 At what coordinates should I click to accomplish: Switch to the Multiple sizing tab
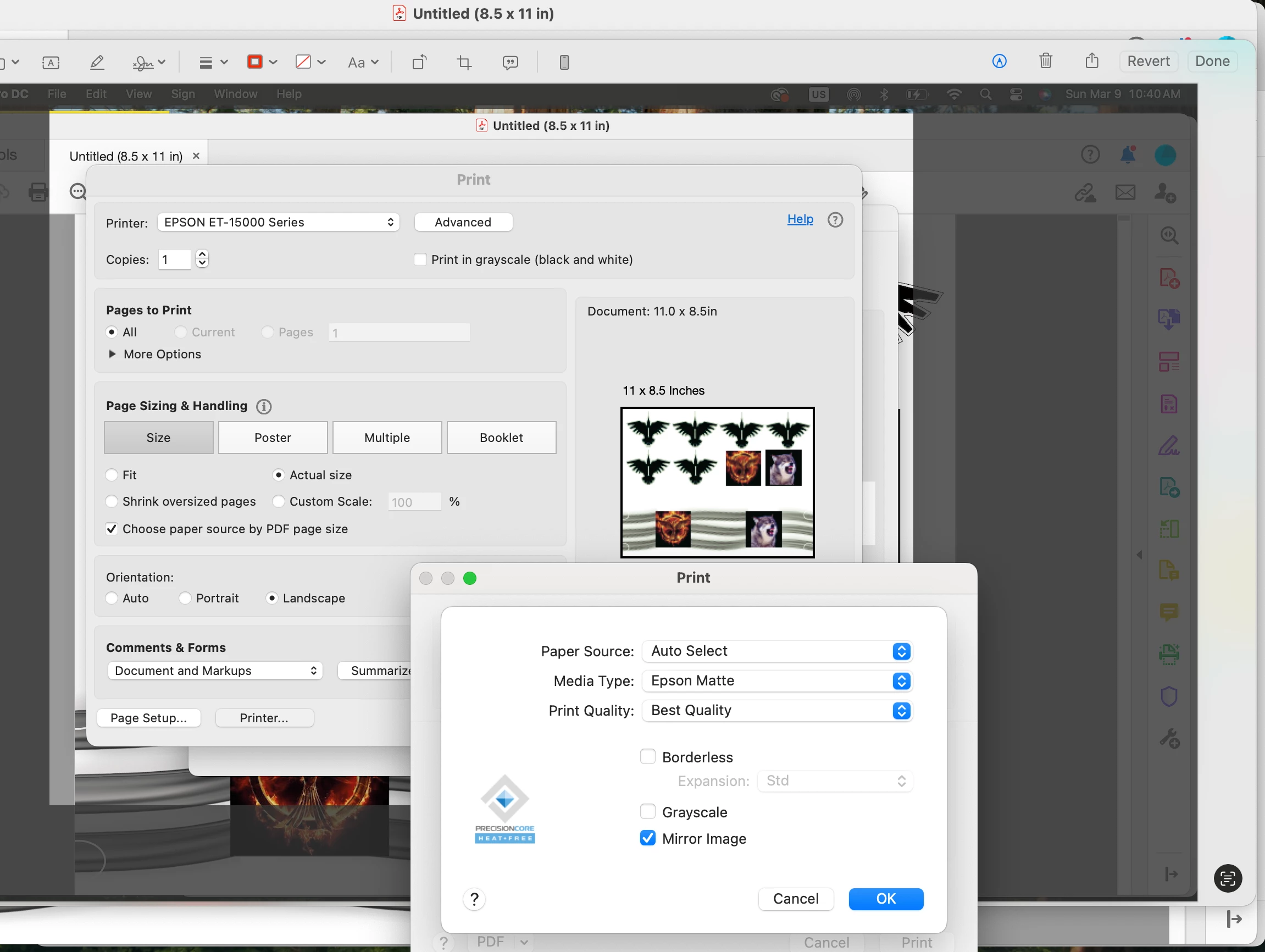(x=387, y=438)
